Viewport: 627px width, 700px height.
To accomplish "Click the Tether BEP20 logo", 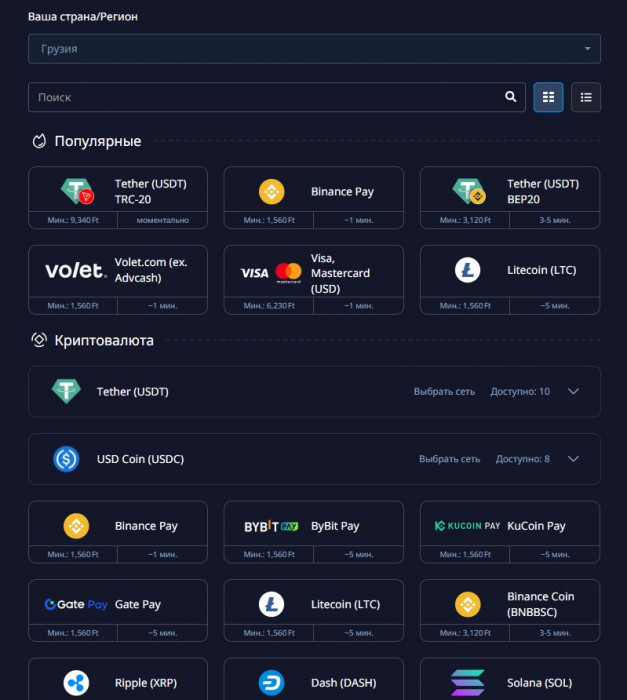I will pyautogui.click(x=468, y=191).
